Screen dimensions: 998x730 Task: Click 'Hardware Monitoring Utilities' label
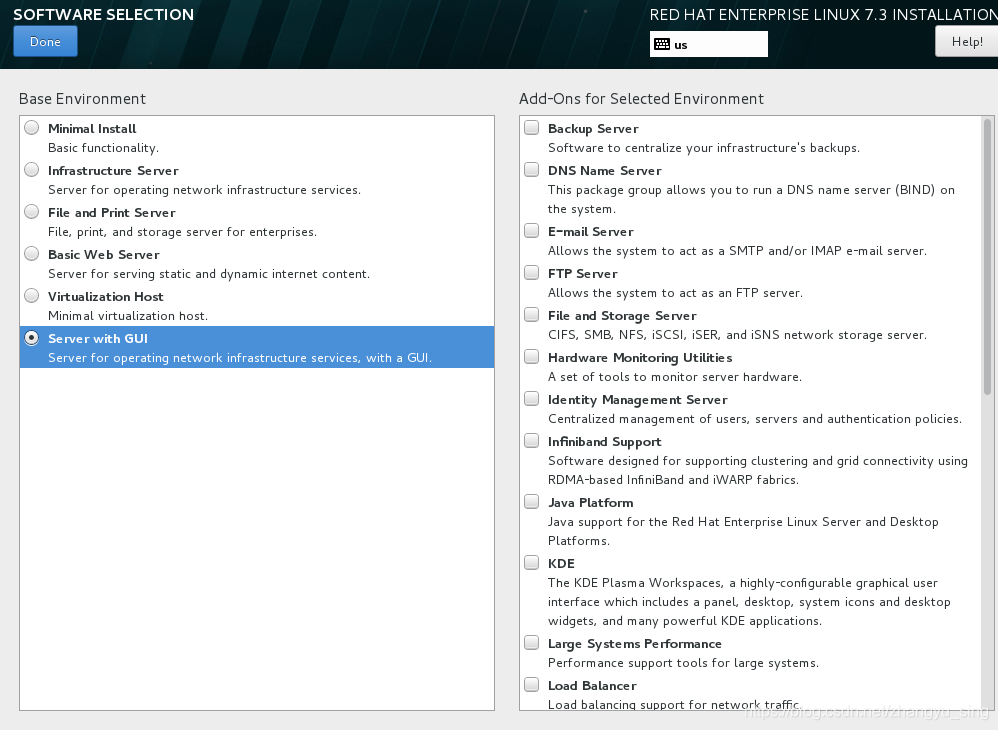pyautogui.click(x=640, y=358)
